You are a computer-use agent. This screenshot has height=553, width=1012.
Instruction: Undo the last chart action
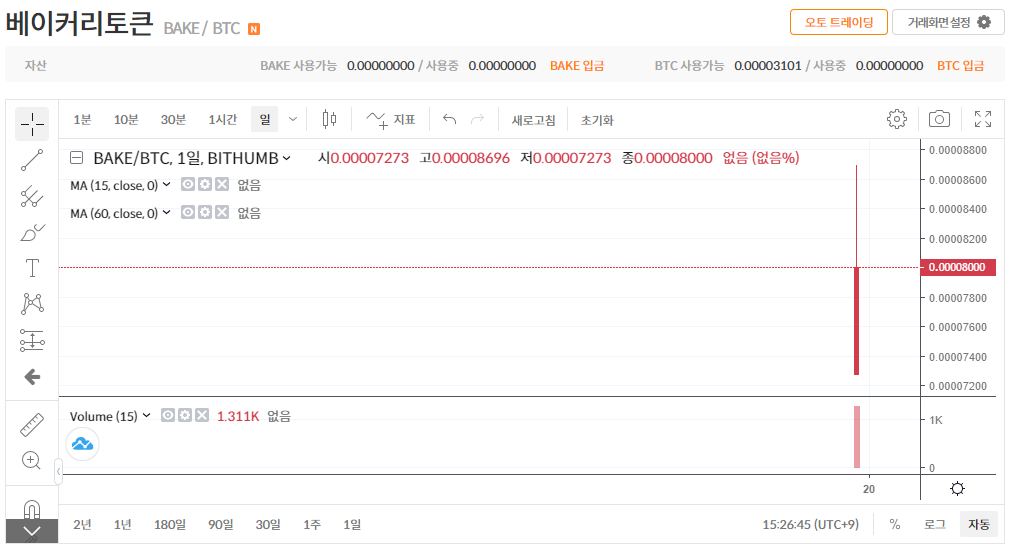[450, 119]
